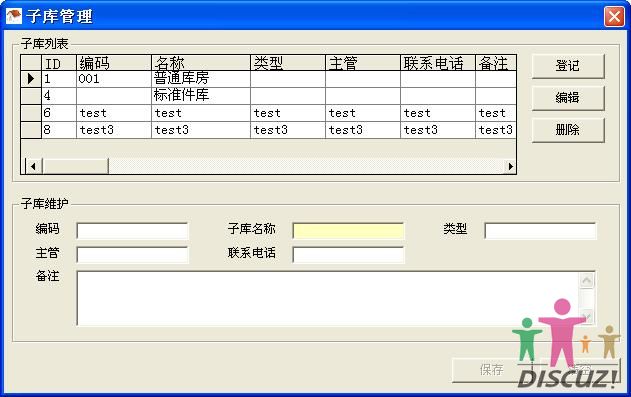Click the 联系电话 column header

pyautogui.click(x=438, y=63)
